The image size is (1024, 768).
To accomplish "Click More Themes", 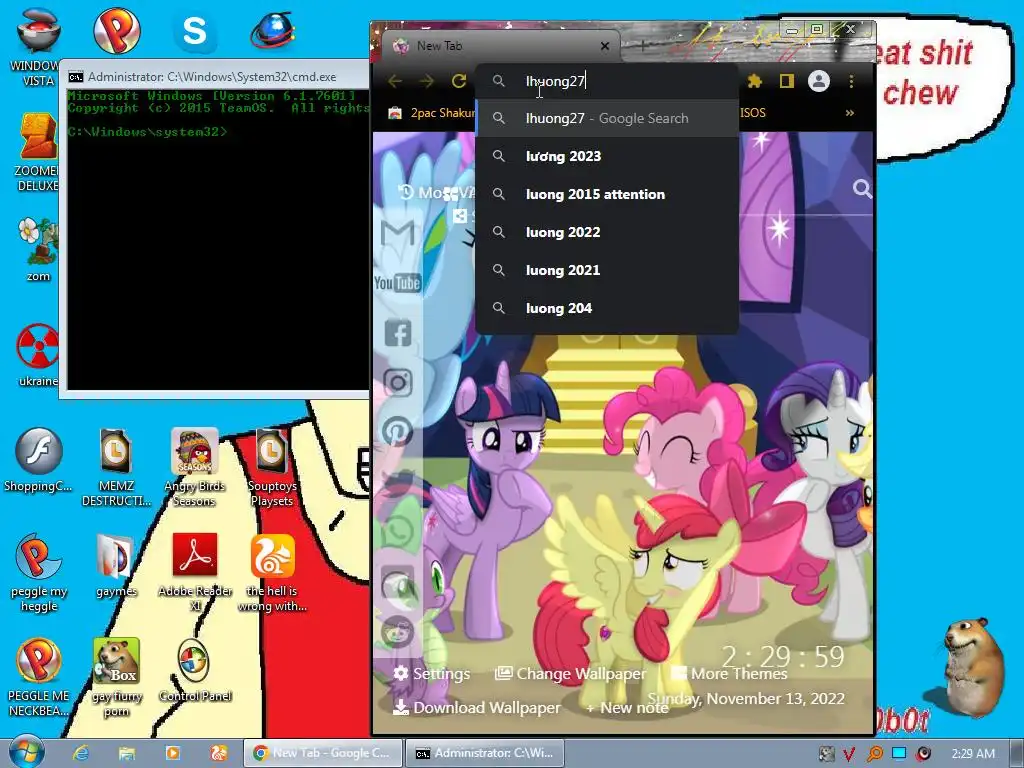I will pyautogui.click(x=729, y=673).
